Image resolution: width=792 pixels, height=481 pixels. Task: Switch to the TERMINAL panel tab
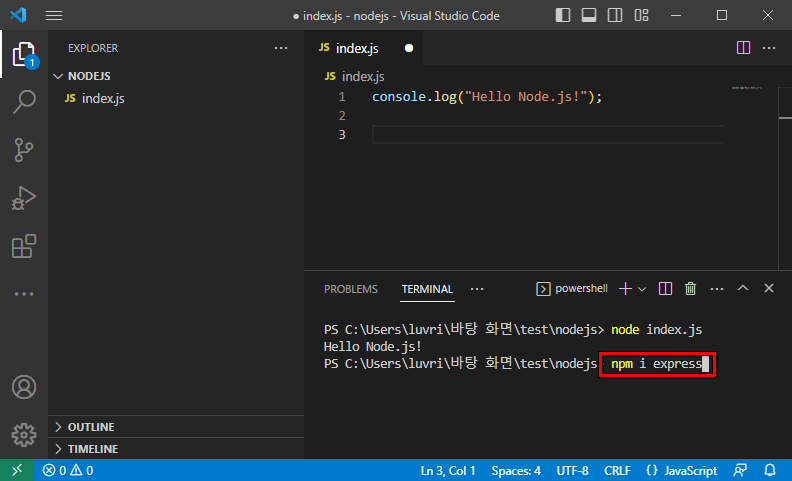(x=427, y=289)
